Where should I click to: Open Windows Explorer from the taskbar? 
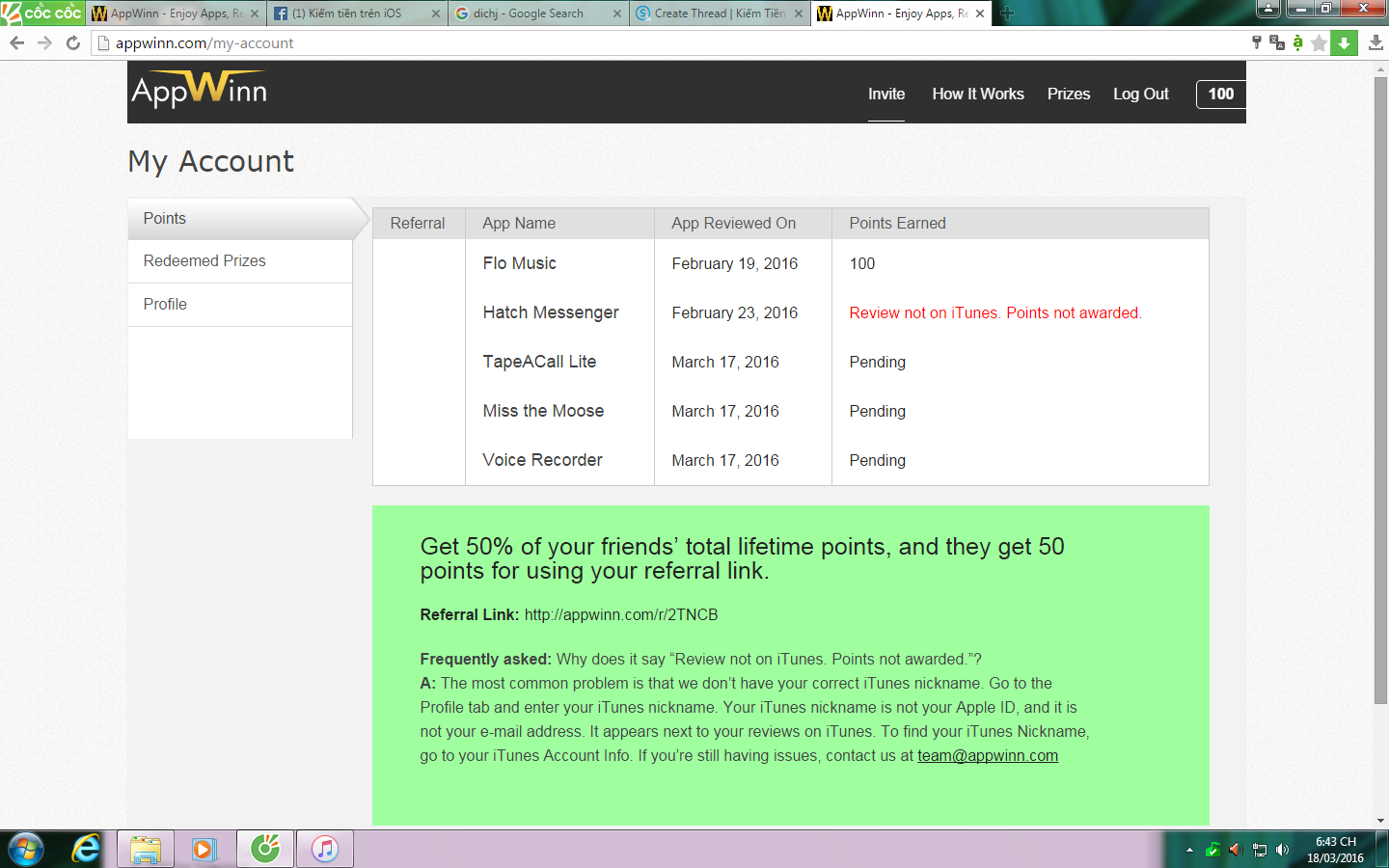pyautogui.click(x=146, y=849)
